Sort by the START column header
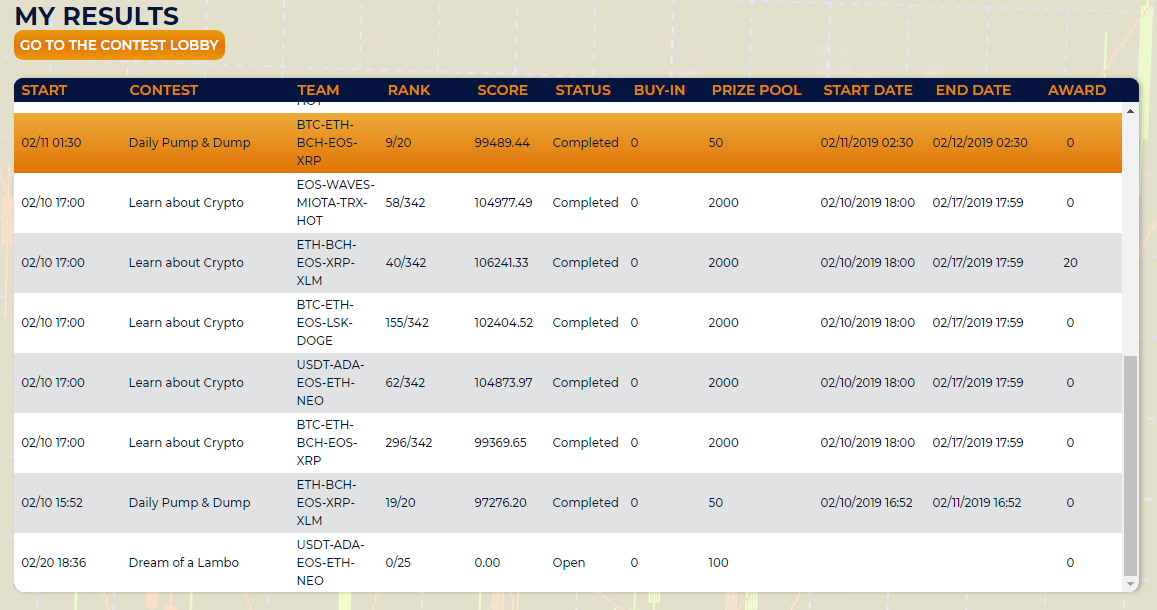The image size is (1157, 610). (x=44, y=90)
